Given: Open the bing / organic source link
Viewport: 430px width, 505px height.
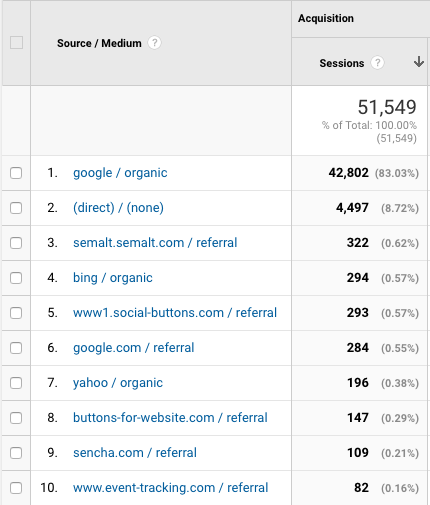Looking at the screenshot, I should 113,278.
